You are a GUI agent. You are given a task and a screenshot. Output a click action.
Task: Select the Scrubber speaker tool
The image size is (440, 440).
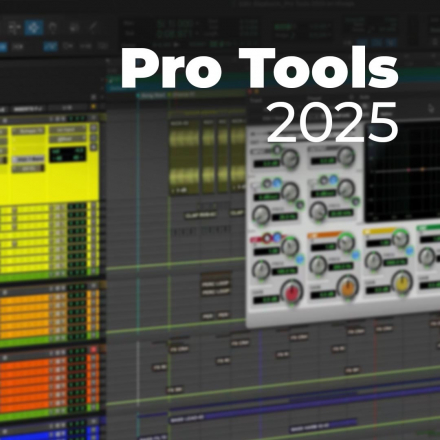point(74,27)
